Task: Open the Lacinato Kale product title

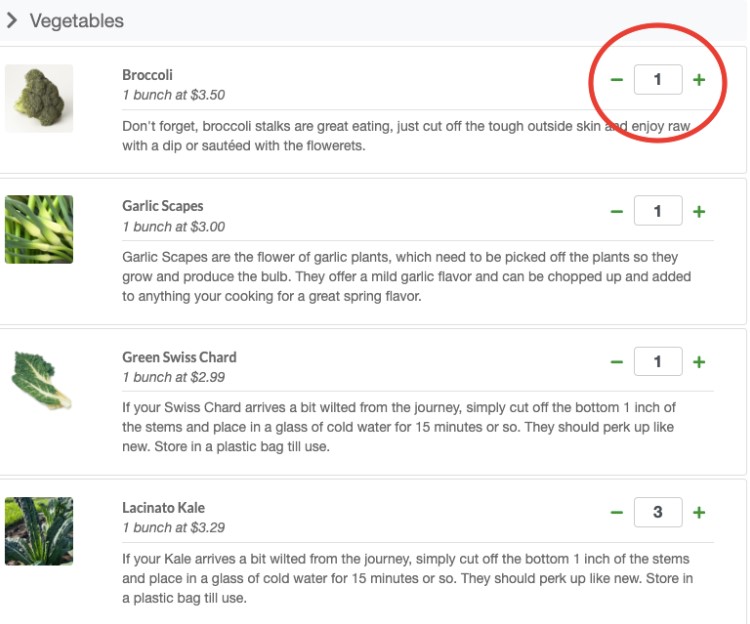Action: pyautogui.click(x=163, y=508)
